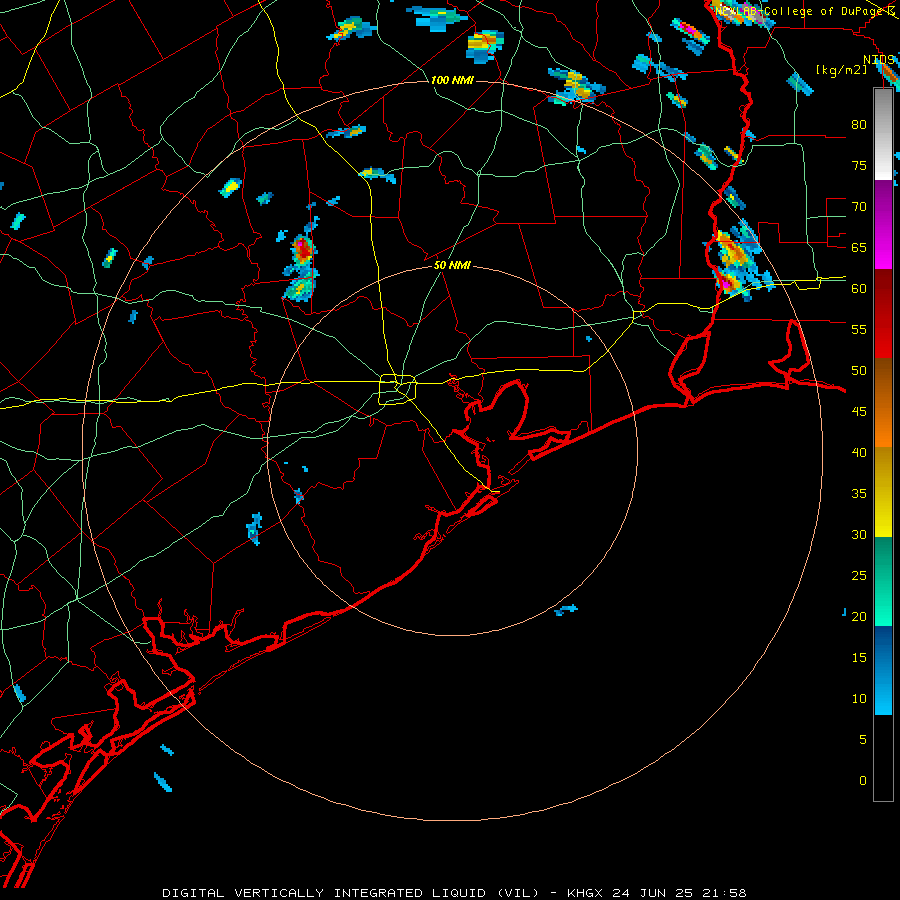Select legend value 30
Image resolution: width=900 pixels, height=900 pixels.
(x=859, y=534)
